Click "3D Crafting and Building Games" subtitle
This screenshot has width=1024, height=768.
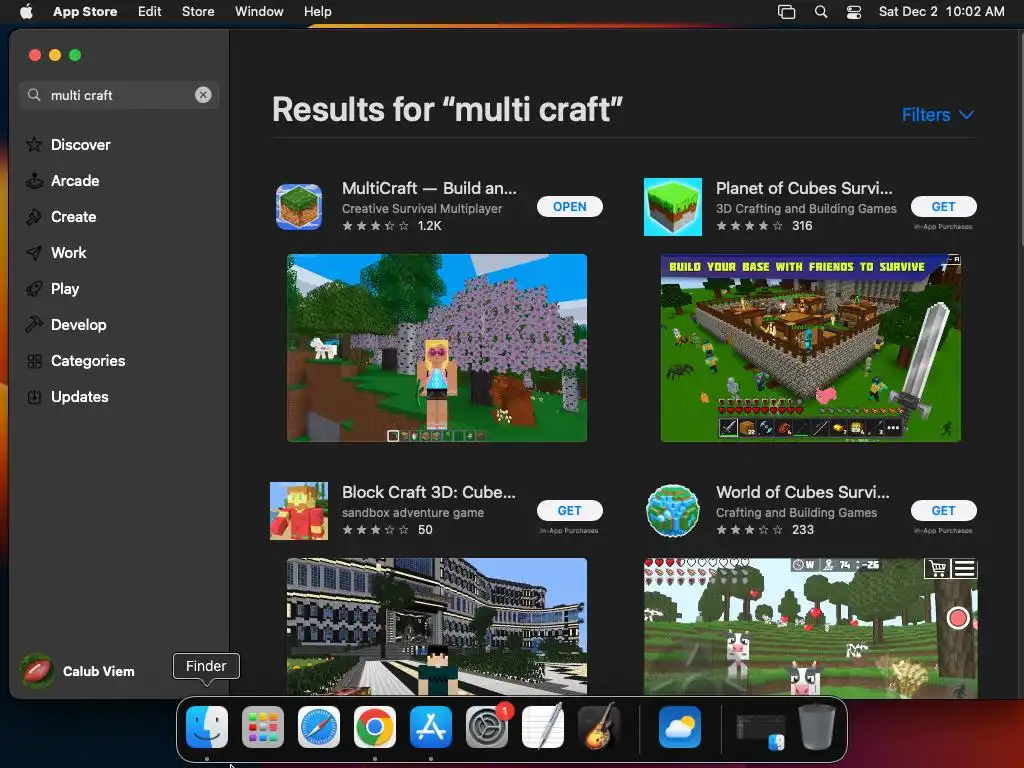pyautogui.click(x=806, y=208)
